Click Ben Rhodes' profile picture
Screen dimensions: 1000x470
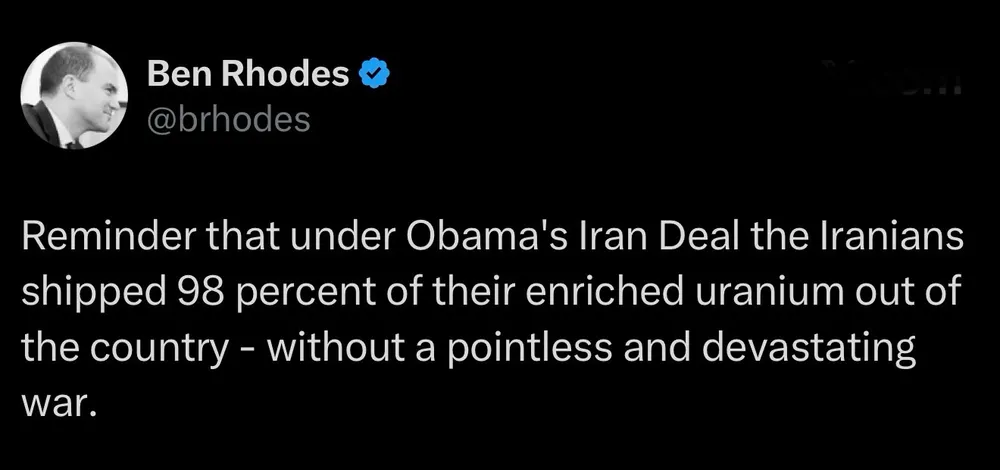(x=70, y=97)
